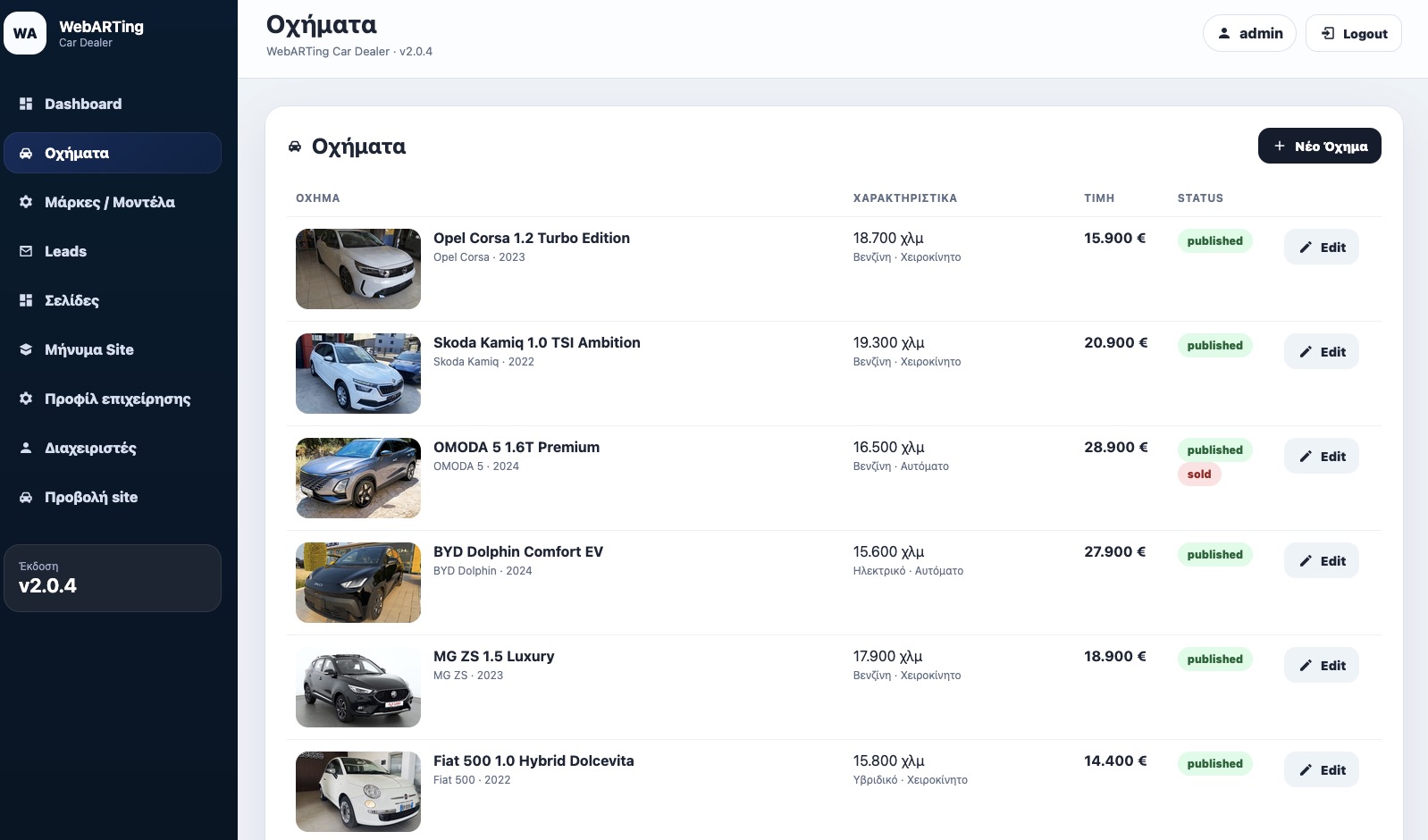1428x840 pixels.
Task: Click the Έκδοση v2.0.4 version box
Action: pyautogui.click(x=113, y=578)
